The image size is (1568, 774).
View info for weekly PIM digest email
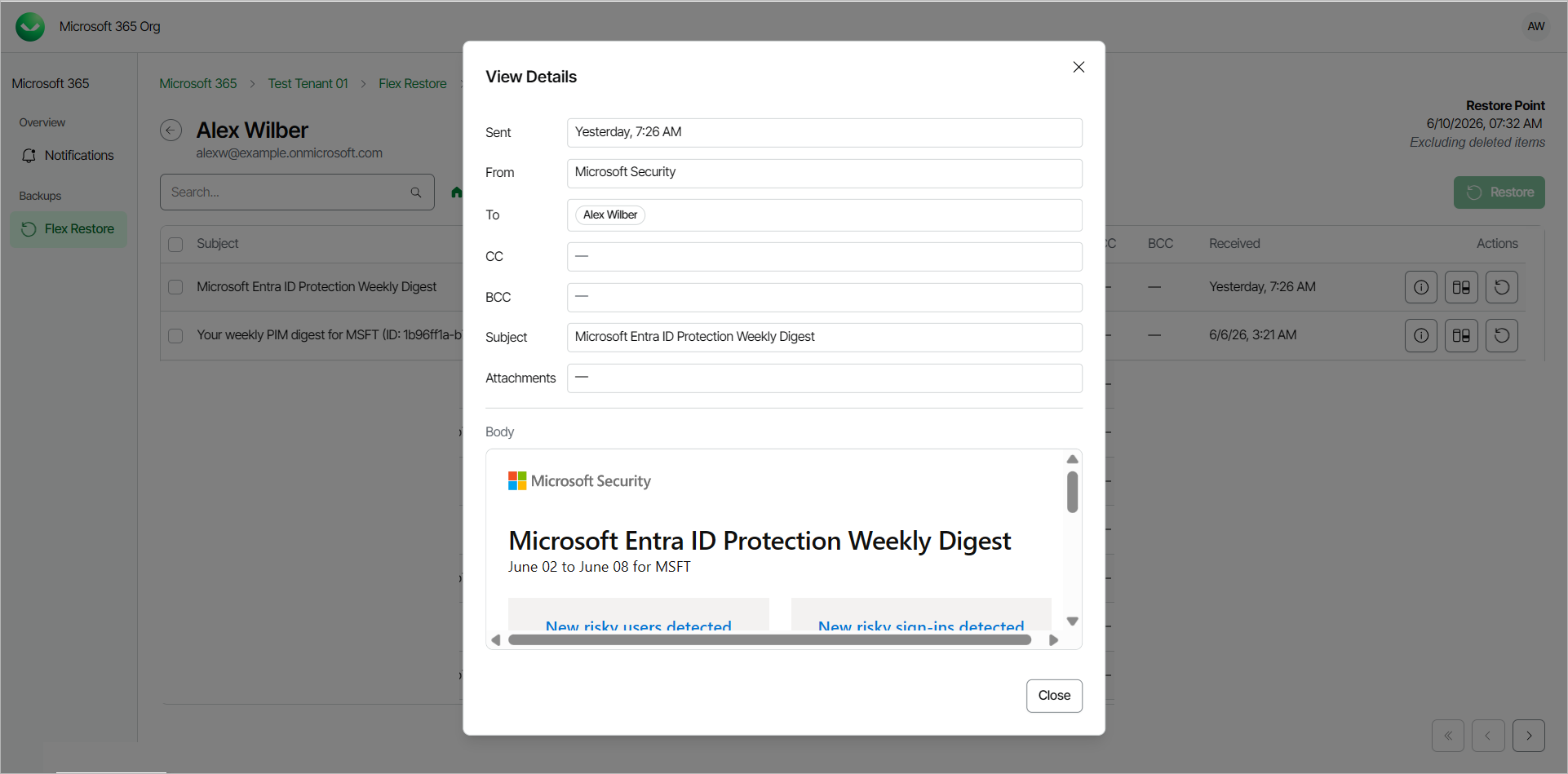click(x=1420, y=335)
